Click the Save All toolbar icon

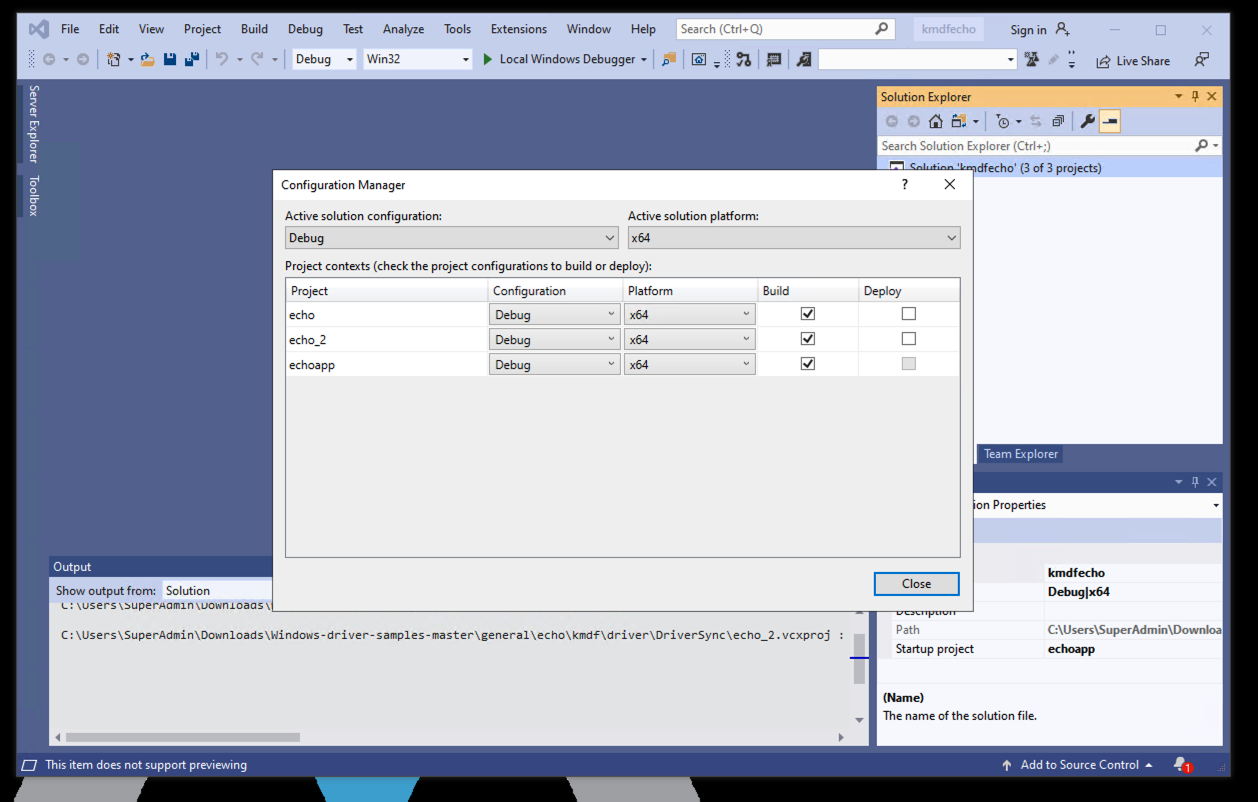tap(191, 60)
